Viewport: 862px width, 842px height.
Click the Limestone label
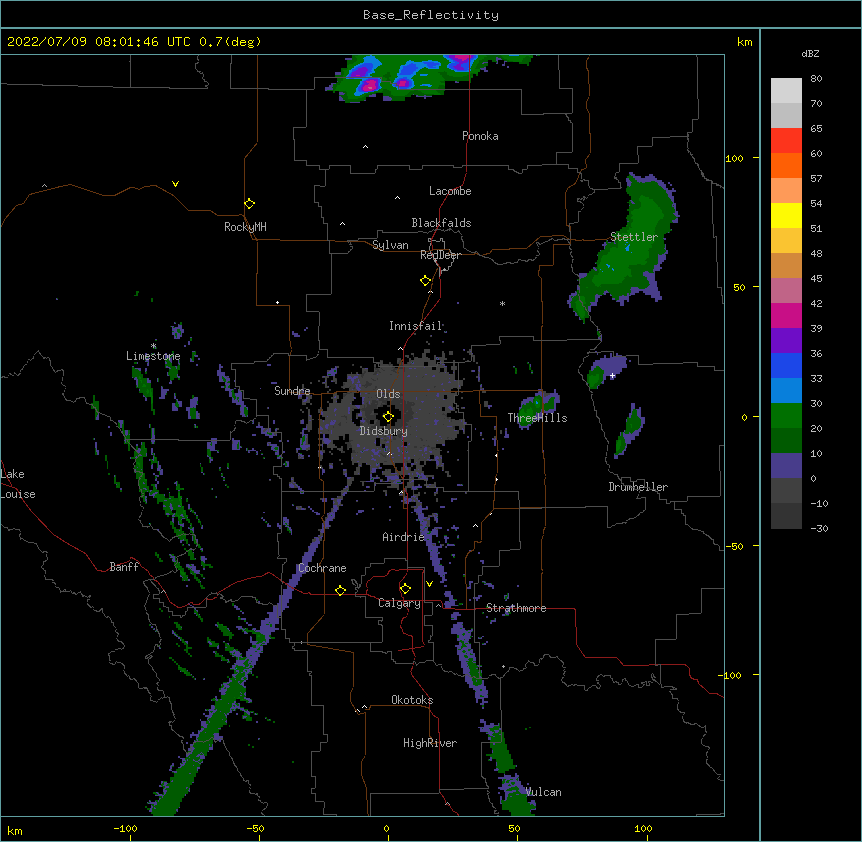tap(153, 356)
